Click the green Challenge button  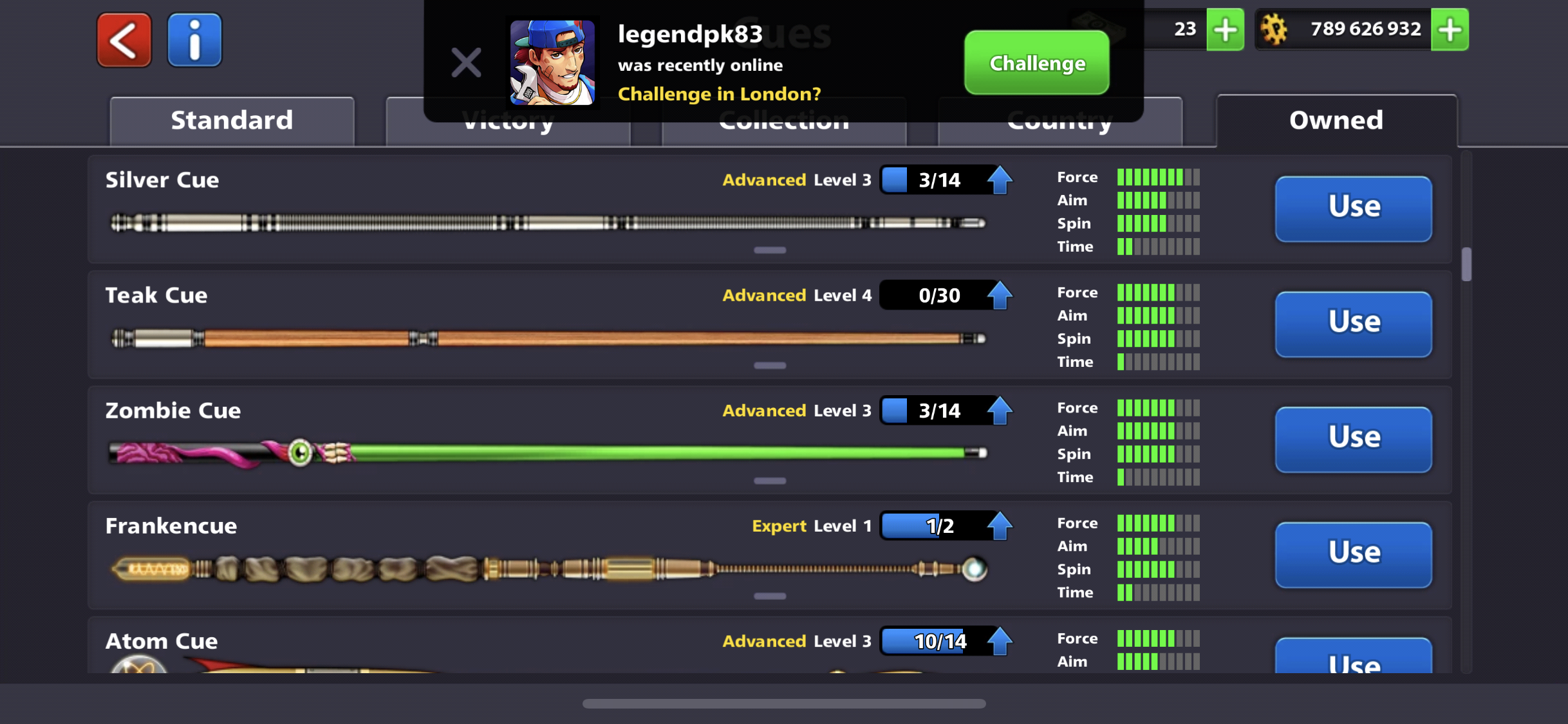point(1036,62)
